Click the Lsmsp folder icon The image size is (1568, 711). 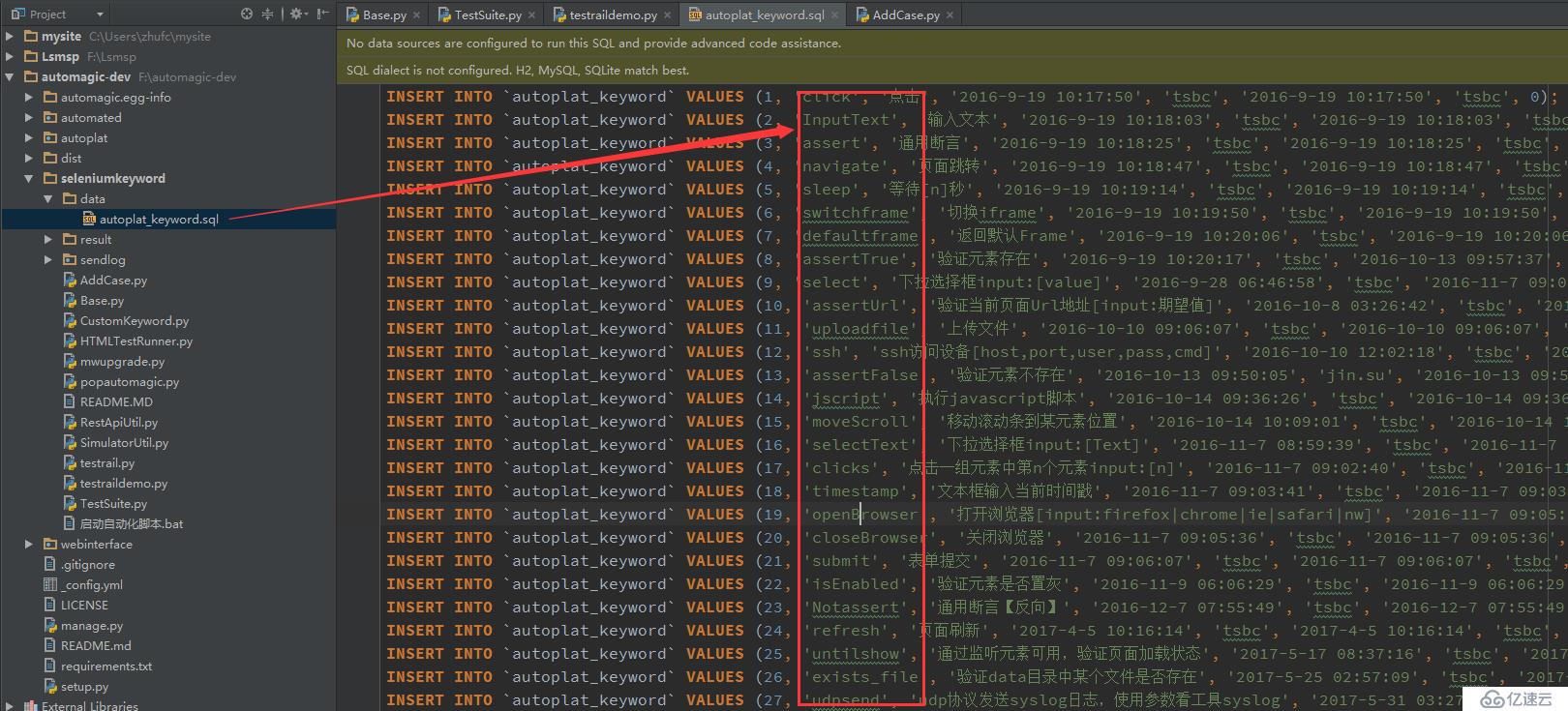31,56
